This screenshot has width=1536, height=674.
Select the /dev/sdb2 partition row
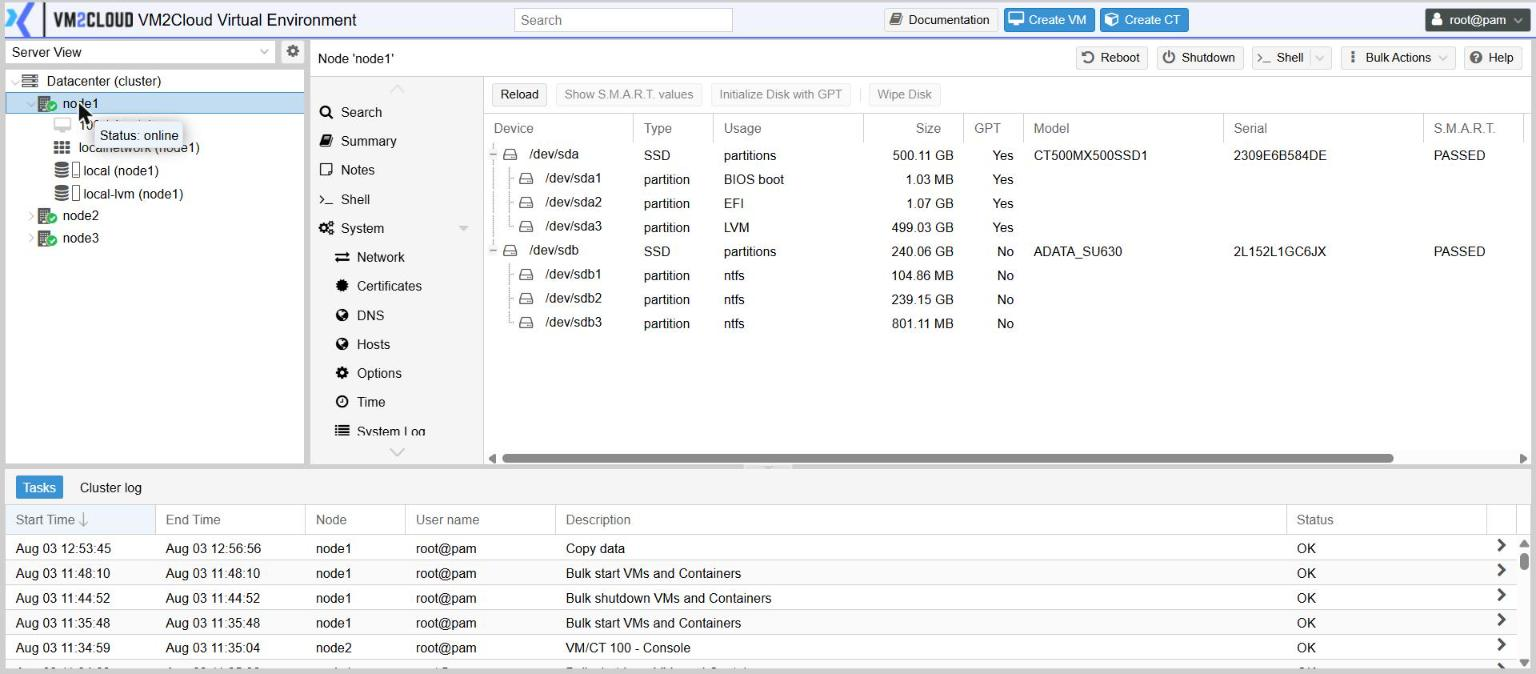pyautogui.click(x=1005, y=299)
